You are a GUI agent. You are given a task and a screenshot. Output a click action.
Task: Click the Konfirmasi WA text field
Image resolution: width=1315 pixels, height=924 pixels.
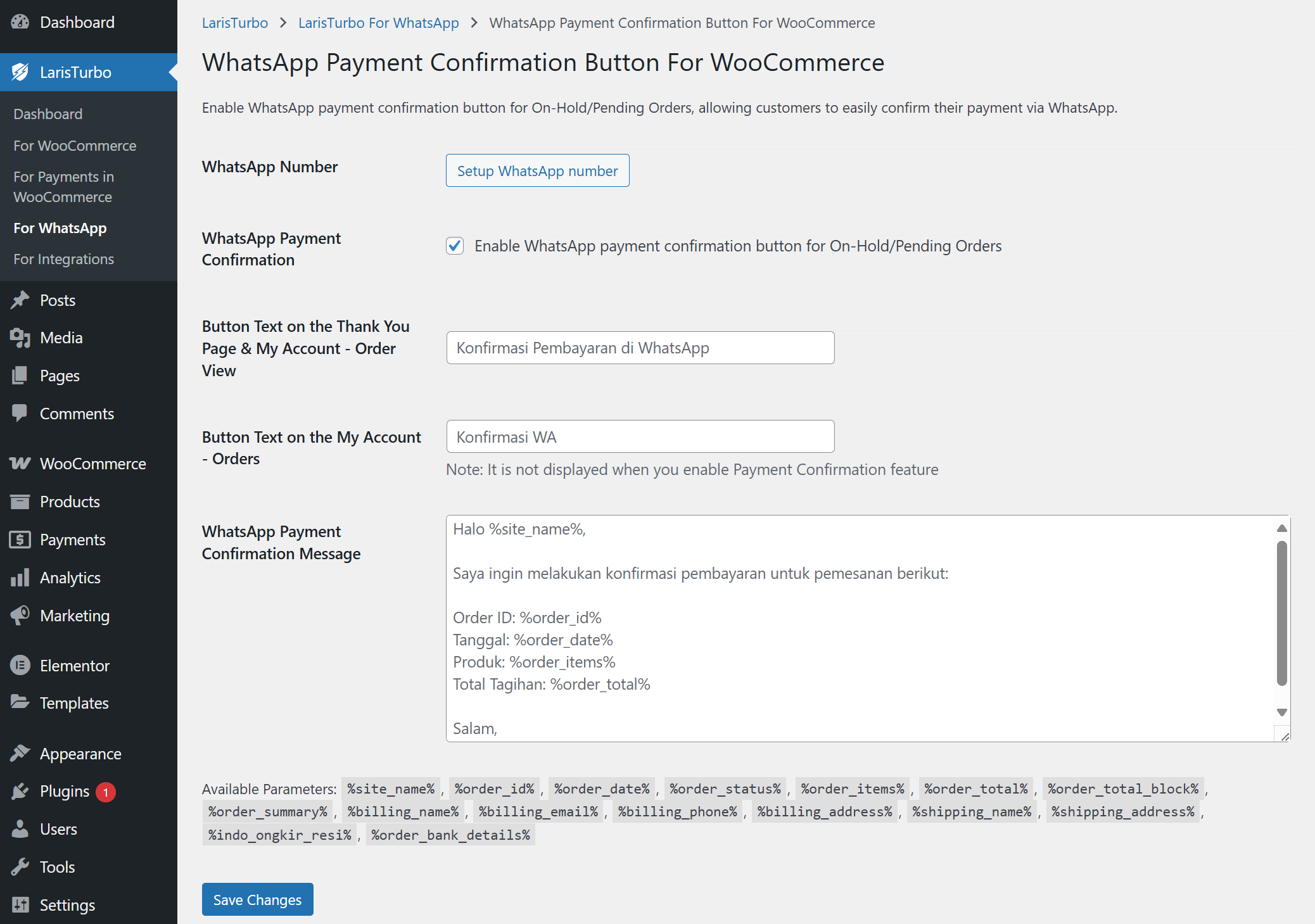pyautogui.click(x=640, y=437)
